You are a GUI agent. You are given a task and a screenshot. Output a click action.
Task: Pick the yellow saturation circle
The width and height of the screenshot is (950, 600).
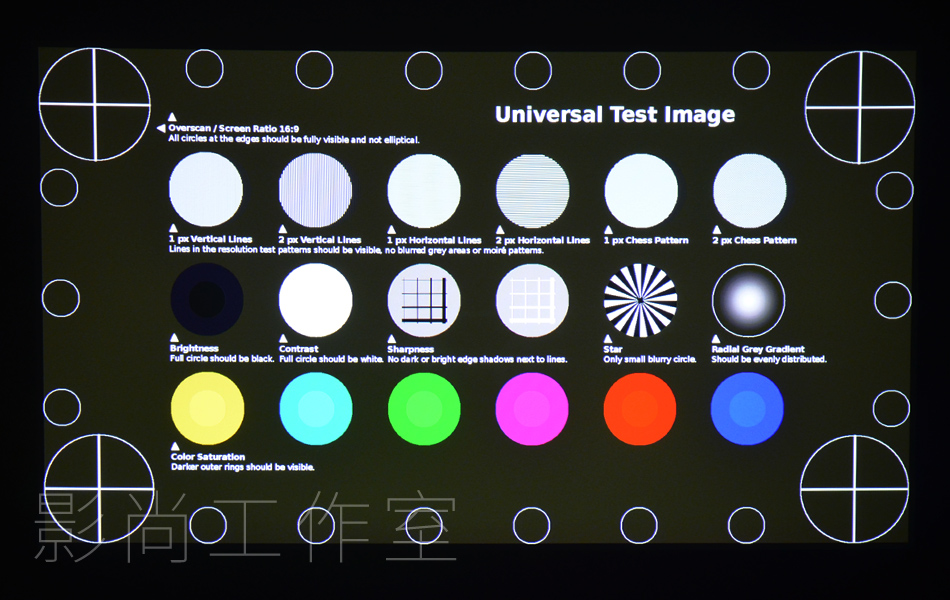coord(207,408)
